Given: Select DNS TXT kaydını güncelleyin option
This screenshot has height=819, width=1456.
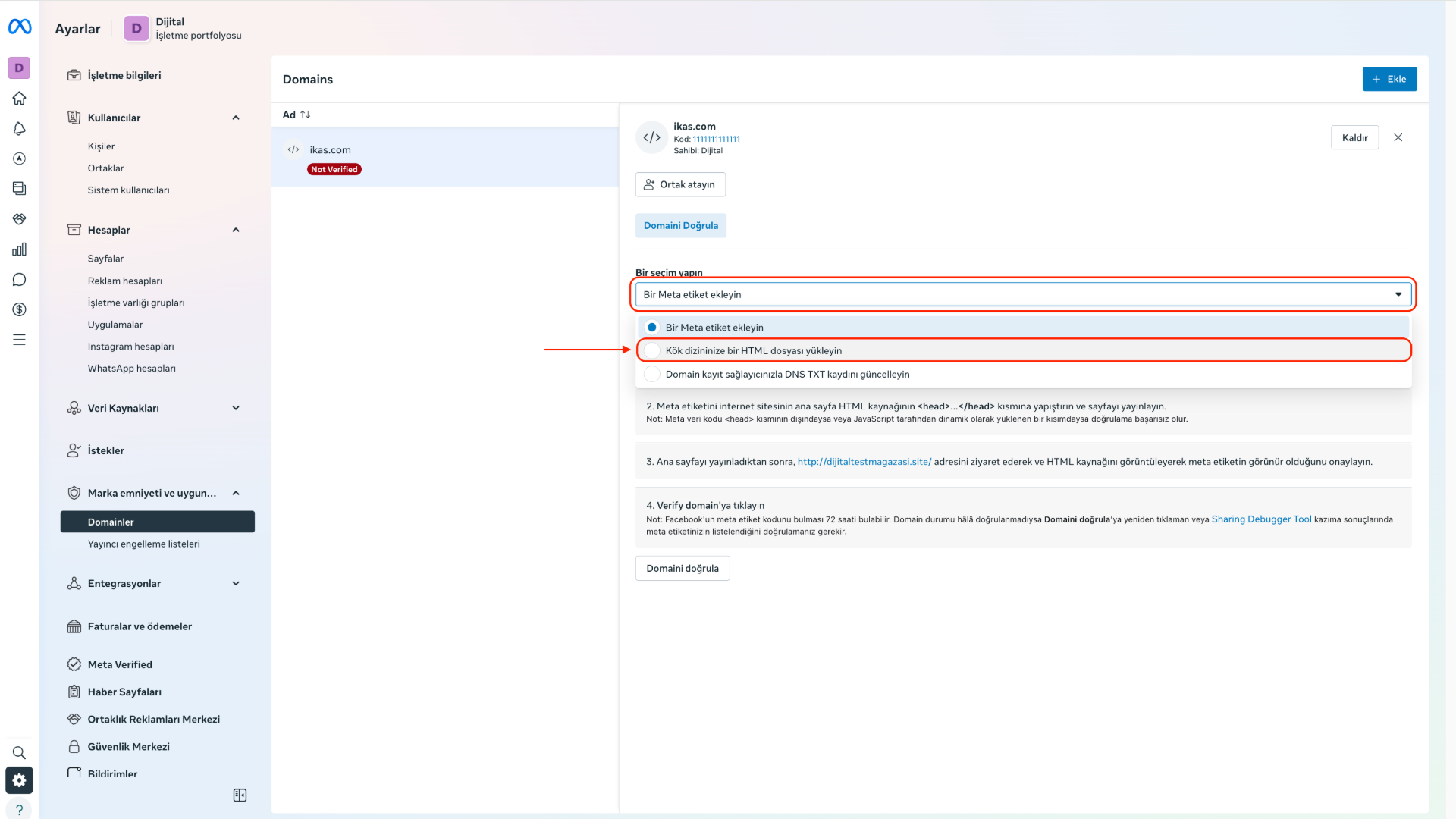Looking at the screenshot, I should click(1024, 375).
